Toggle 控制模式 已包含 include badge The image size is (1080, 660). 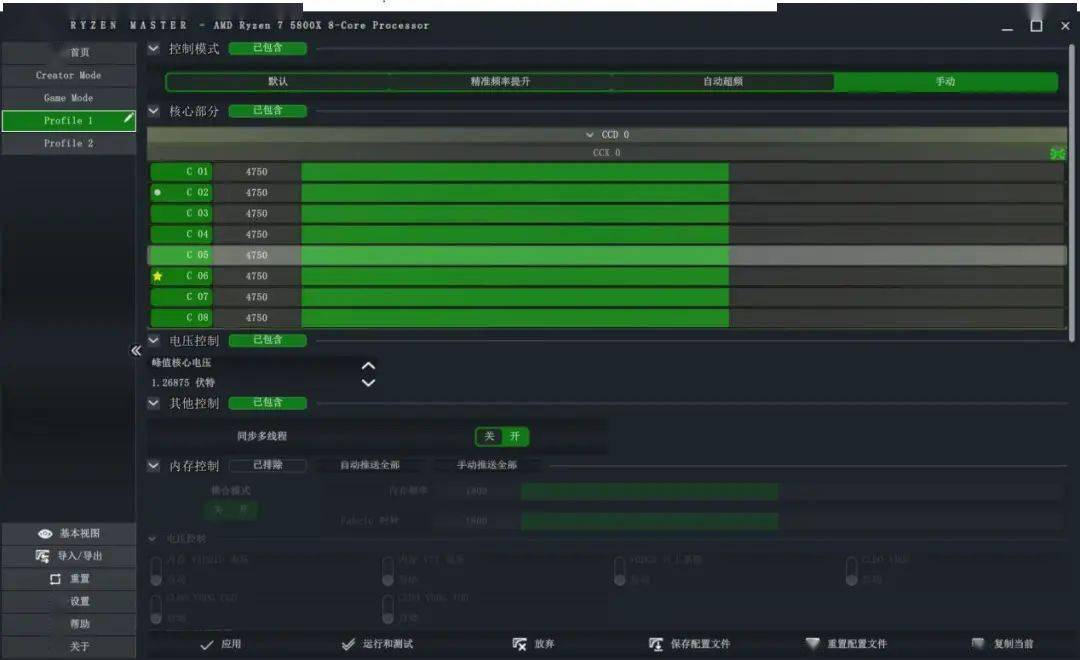(x=267, y=48)
